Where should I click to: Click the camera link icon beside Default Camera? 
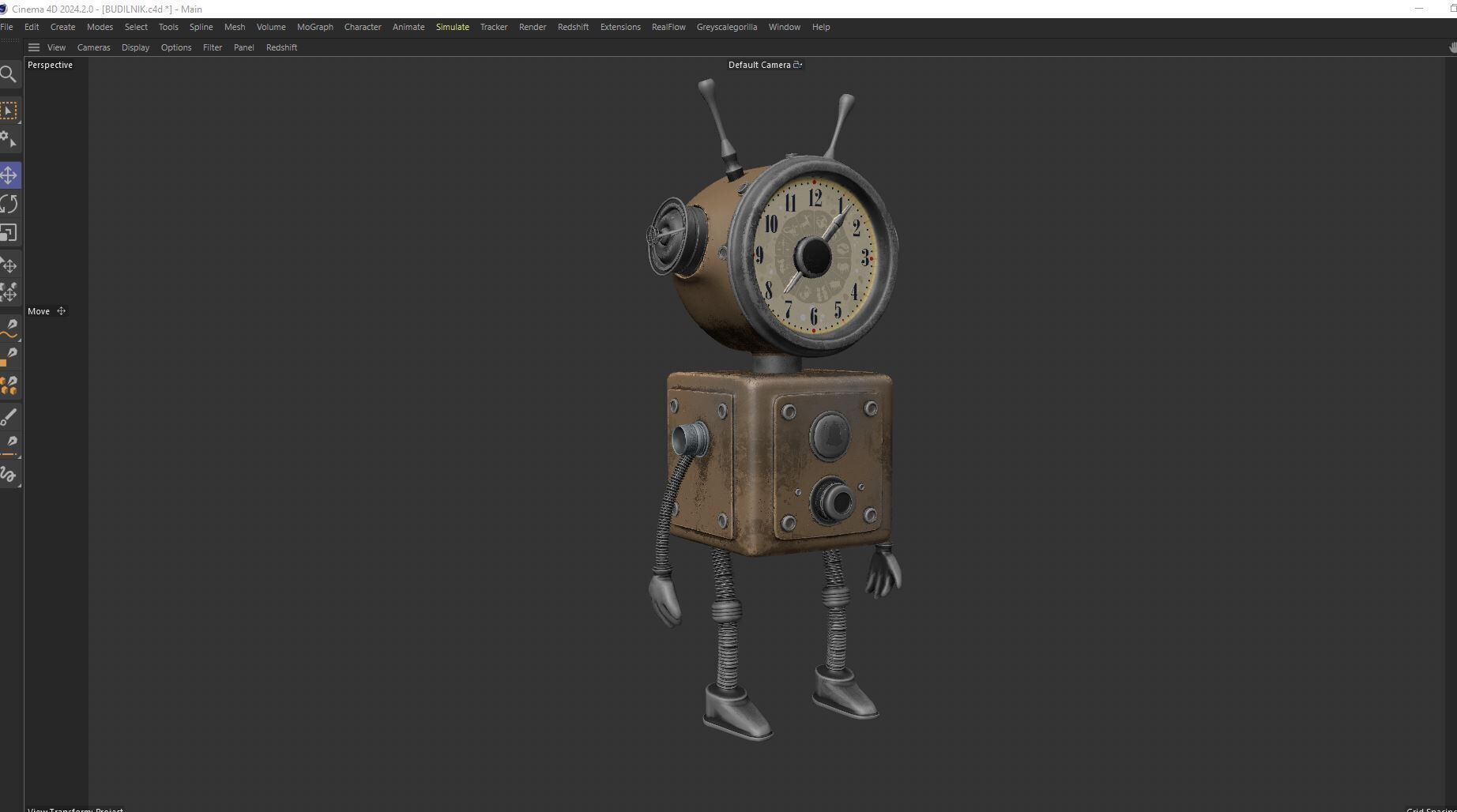point(798,65)
